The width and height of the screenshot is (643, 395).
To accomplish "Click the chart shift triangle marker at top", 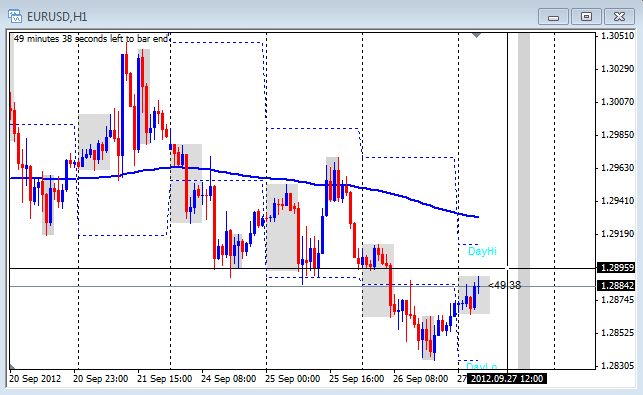I will click(476, 36).
